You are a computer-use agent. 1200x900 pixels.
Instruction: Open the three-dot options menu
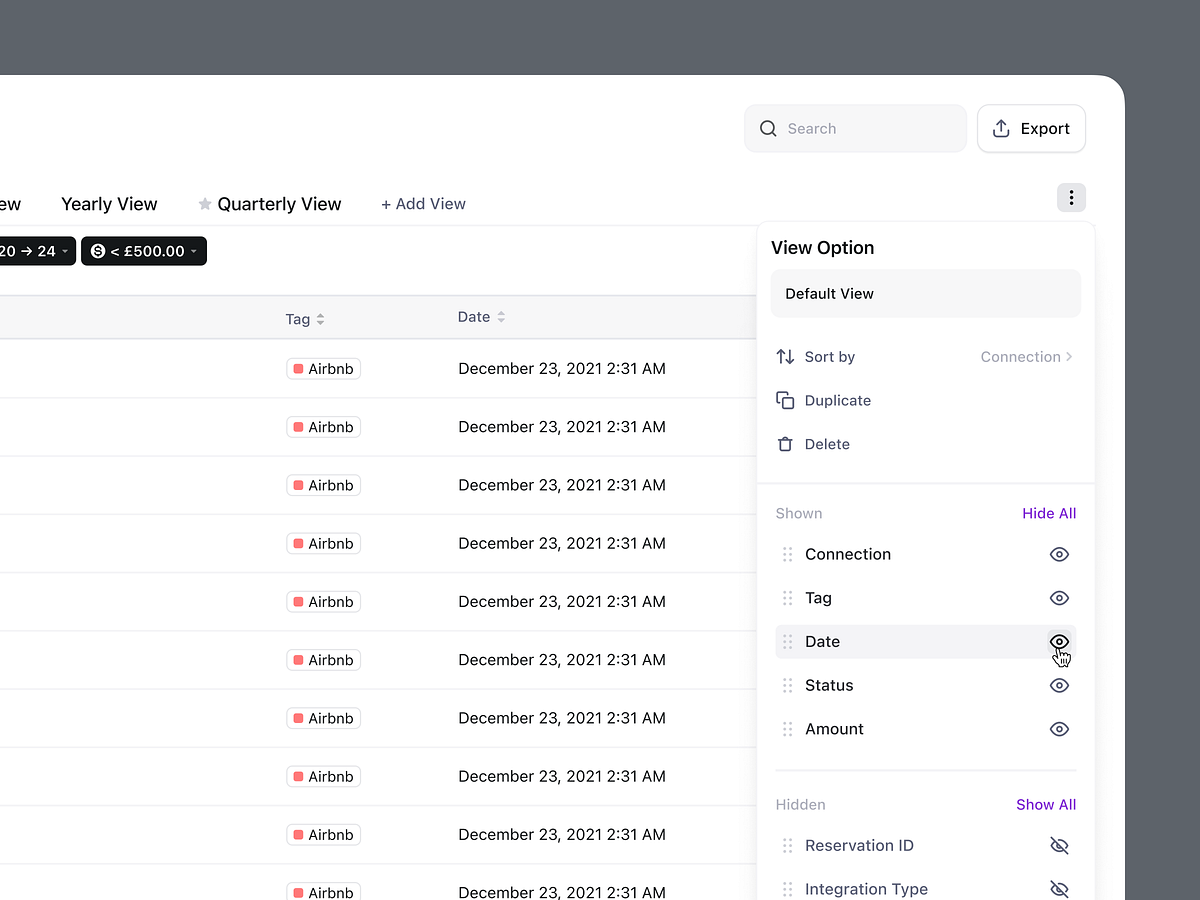(1071, 197)
